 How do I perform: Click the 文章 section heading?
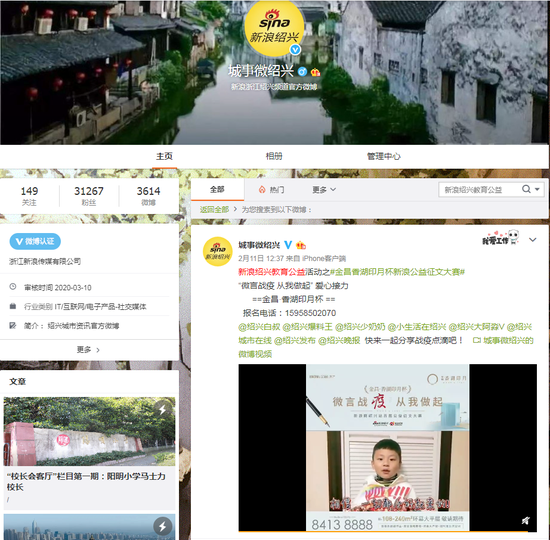click(x=18, y=381)
